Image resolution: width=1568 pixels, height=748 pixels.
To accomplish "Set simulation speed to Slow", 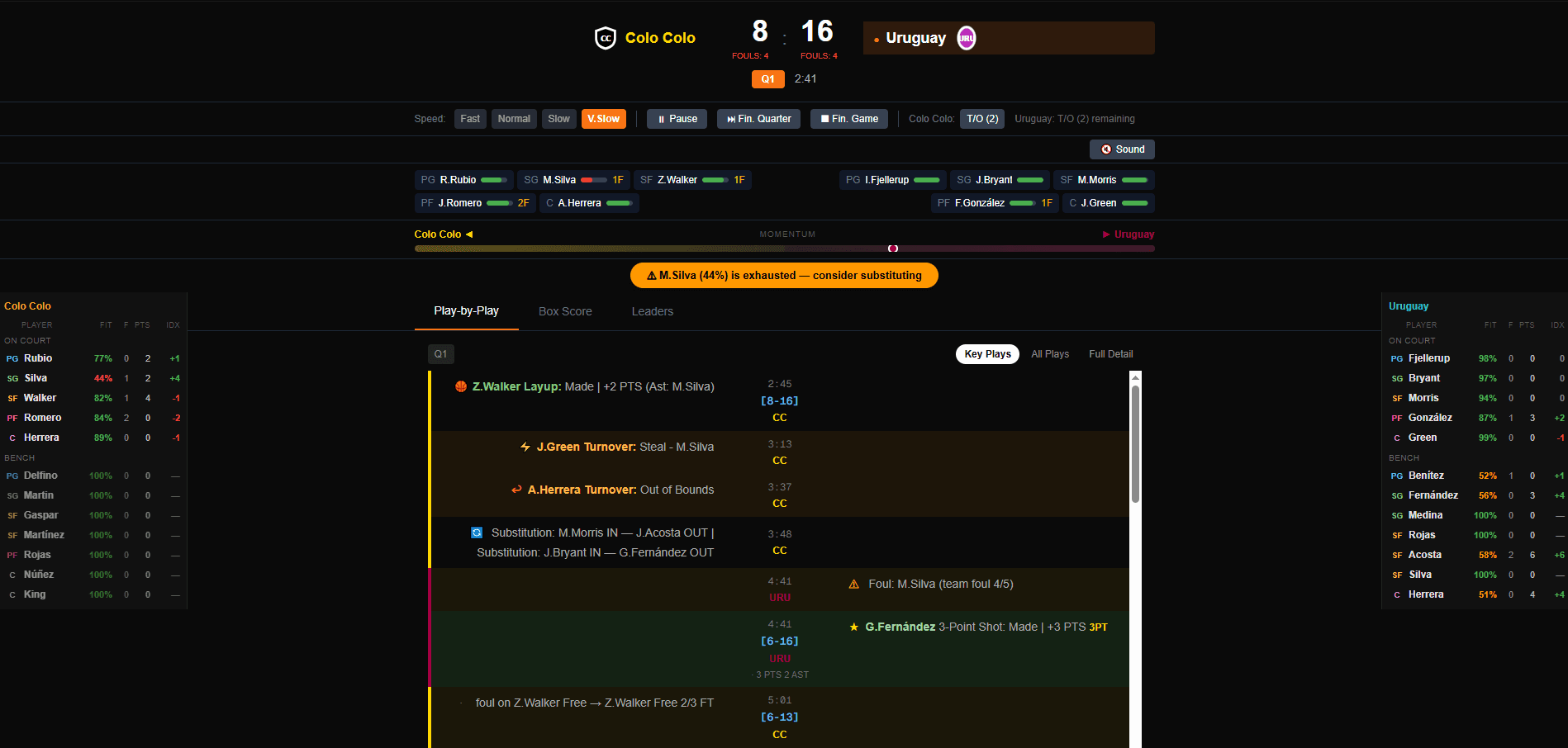I will (559, 119).
